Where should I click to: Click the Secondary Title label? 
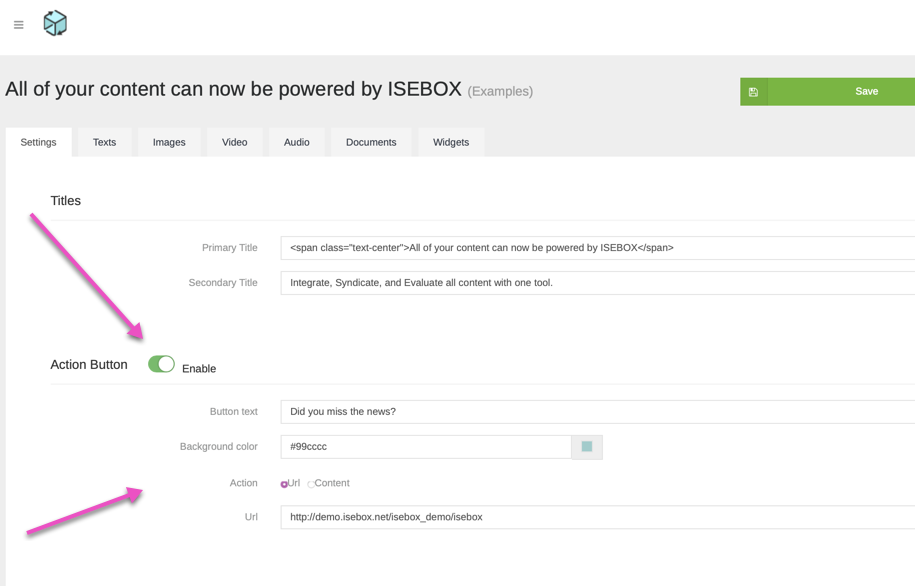(223, 282)
